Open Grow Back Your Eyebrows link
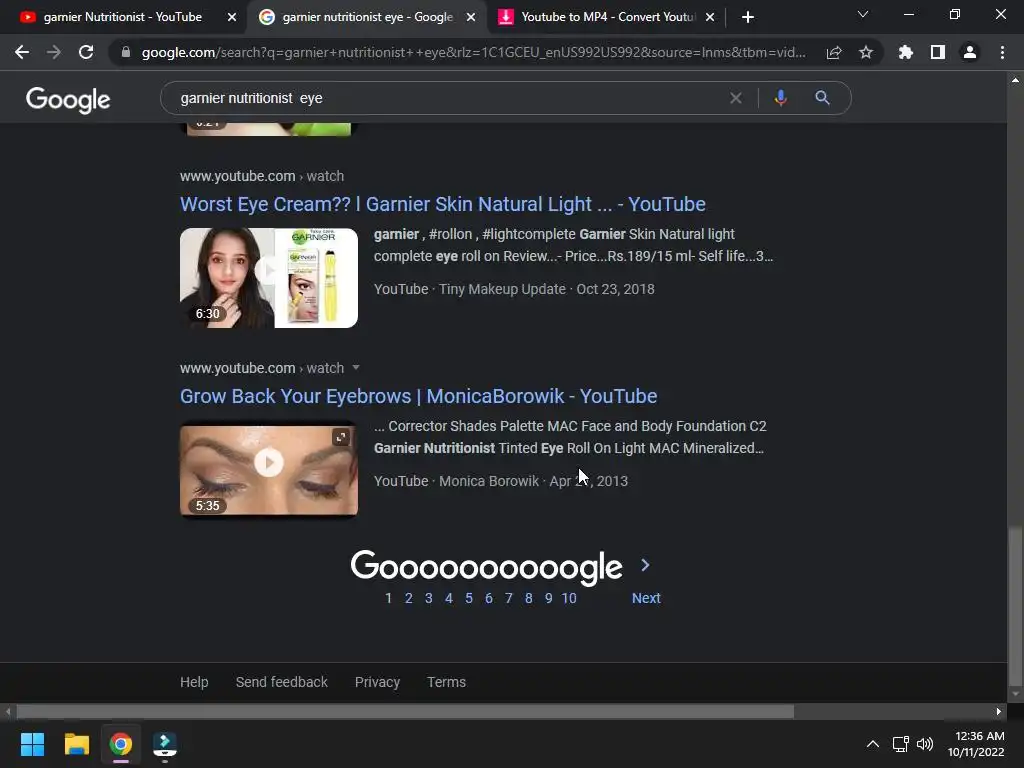1024x768 pixels. point(419,396)
